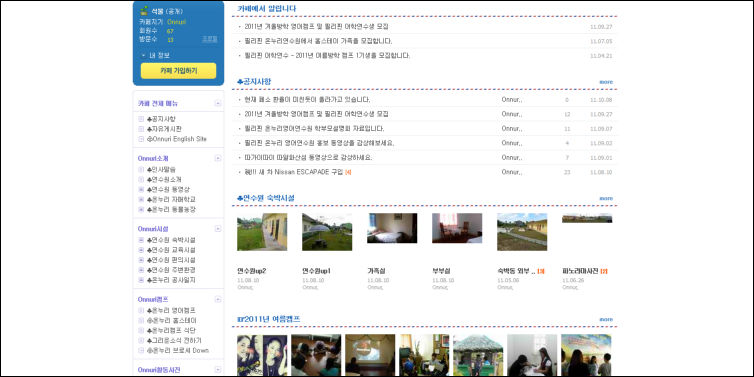Screen dimensions: 754x377
Task: Collapse the Onnuri캠프 menu group
Action: tap(218, 299)
